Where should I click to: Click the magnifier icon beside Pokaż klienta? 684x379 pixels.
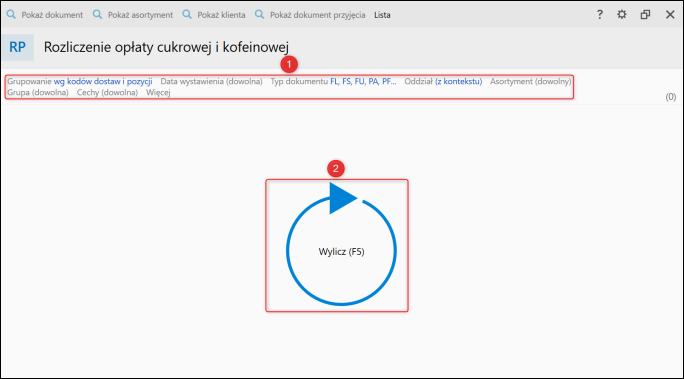(x=187, y=14)
